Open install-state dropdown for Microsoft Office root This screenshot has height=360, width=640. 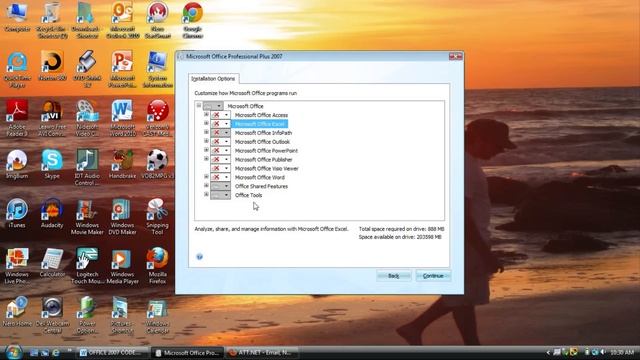click(x=213, y=106)
